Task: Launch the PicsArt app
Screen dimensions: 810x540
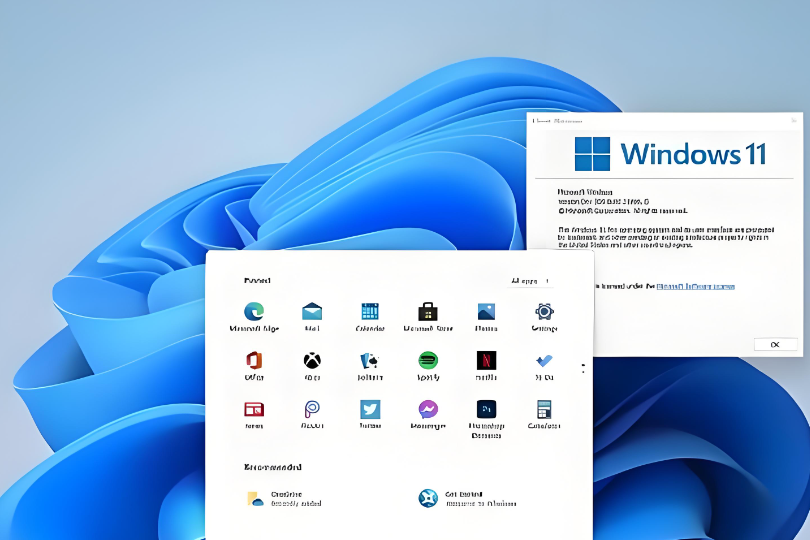Action: 312,414
